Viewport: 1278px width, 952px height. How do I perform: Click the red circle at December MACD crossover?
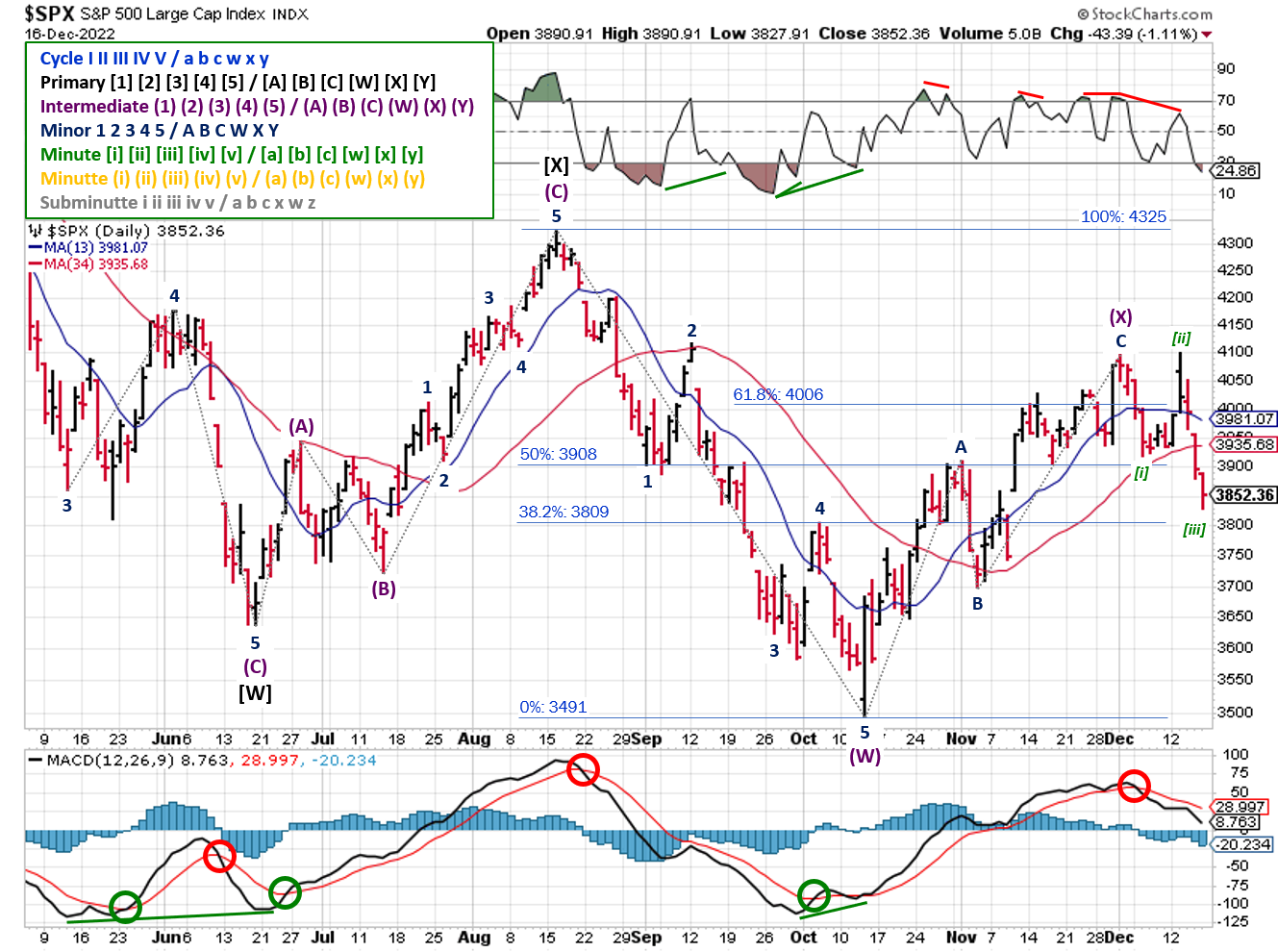pos(1134,786)
